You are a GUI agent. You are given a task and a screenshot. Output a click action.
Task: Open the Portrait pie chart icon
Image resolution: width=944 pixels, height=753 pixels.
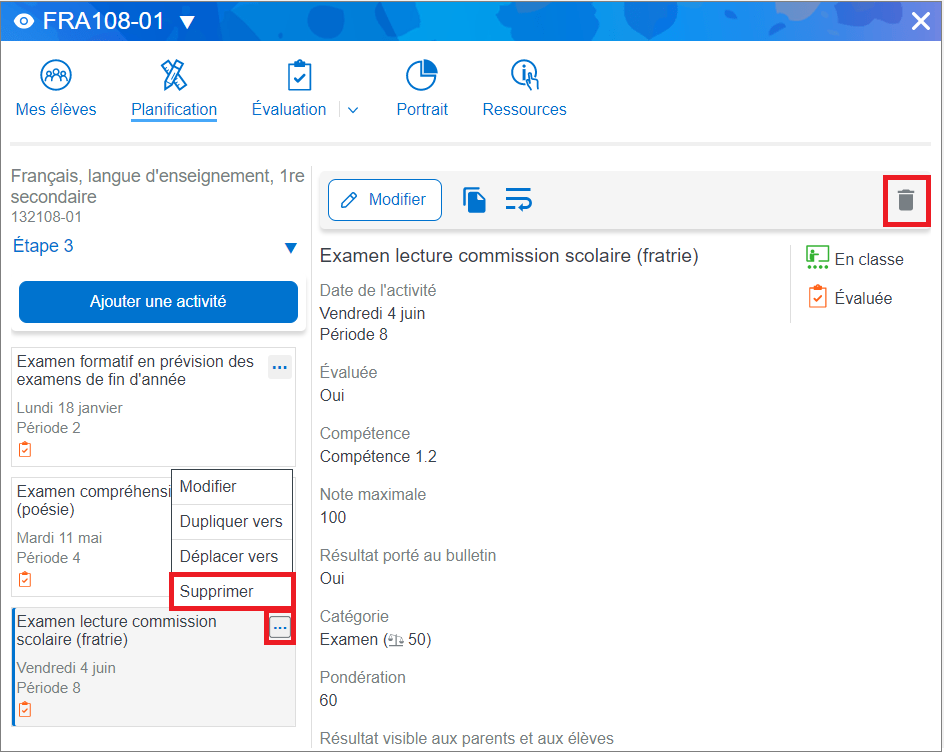point(421,75)
